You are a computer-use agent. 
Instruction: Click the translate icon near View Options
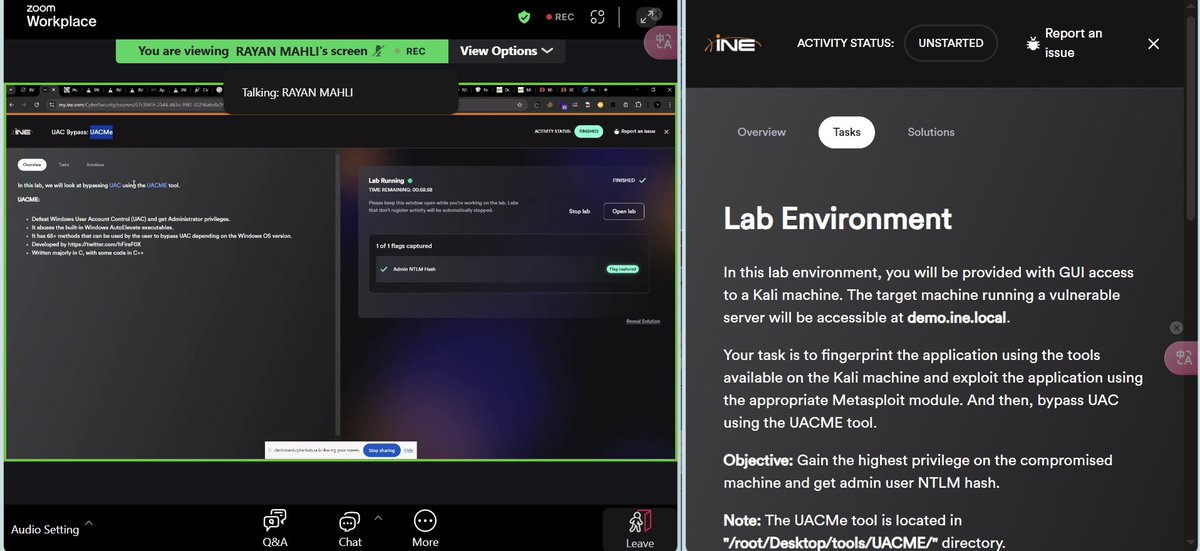[663, 41]
